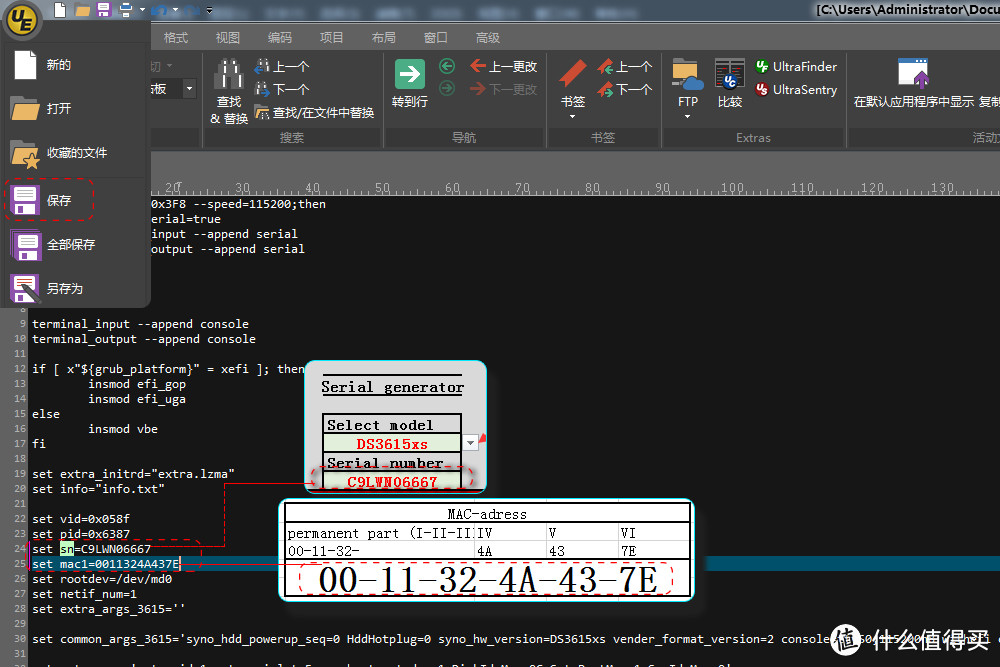Screen dimensions: 1000x667
Task: Click the 4A cell under column IV
Action: point(511,550)
